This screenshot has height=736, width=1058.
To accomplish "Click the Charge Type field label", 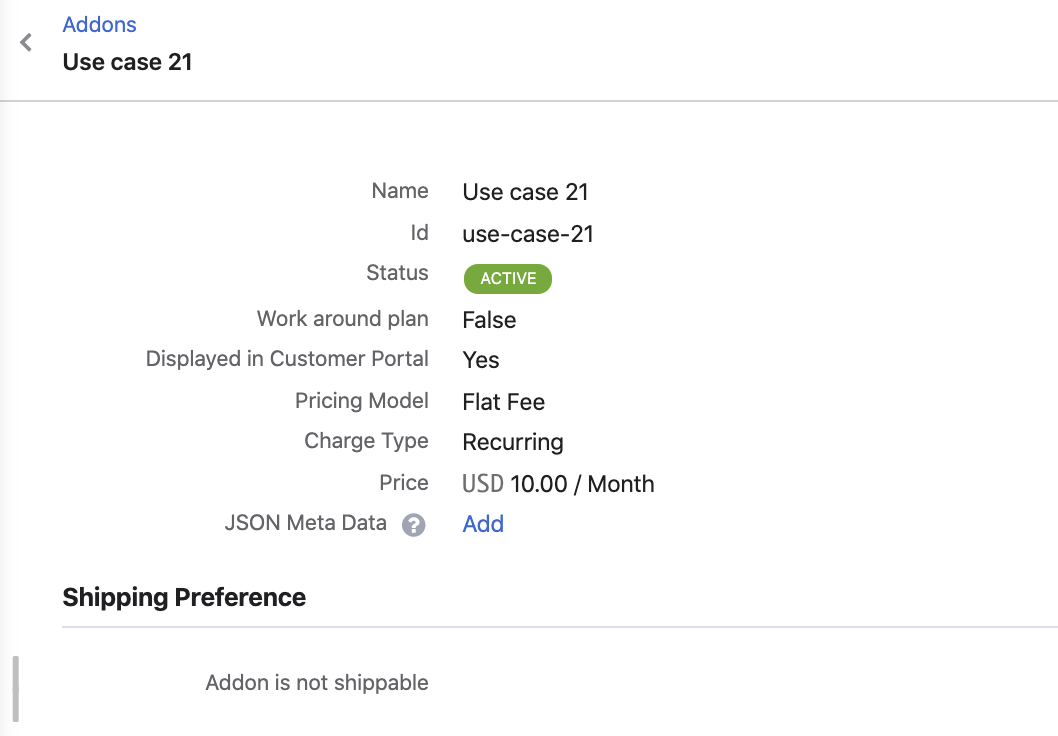I will click(366, 441).
